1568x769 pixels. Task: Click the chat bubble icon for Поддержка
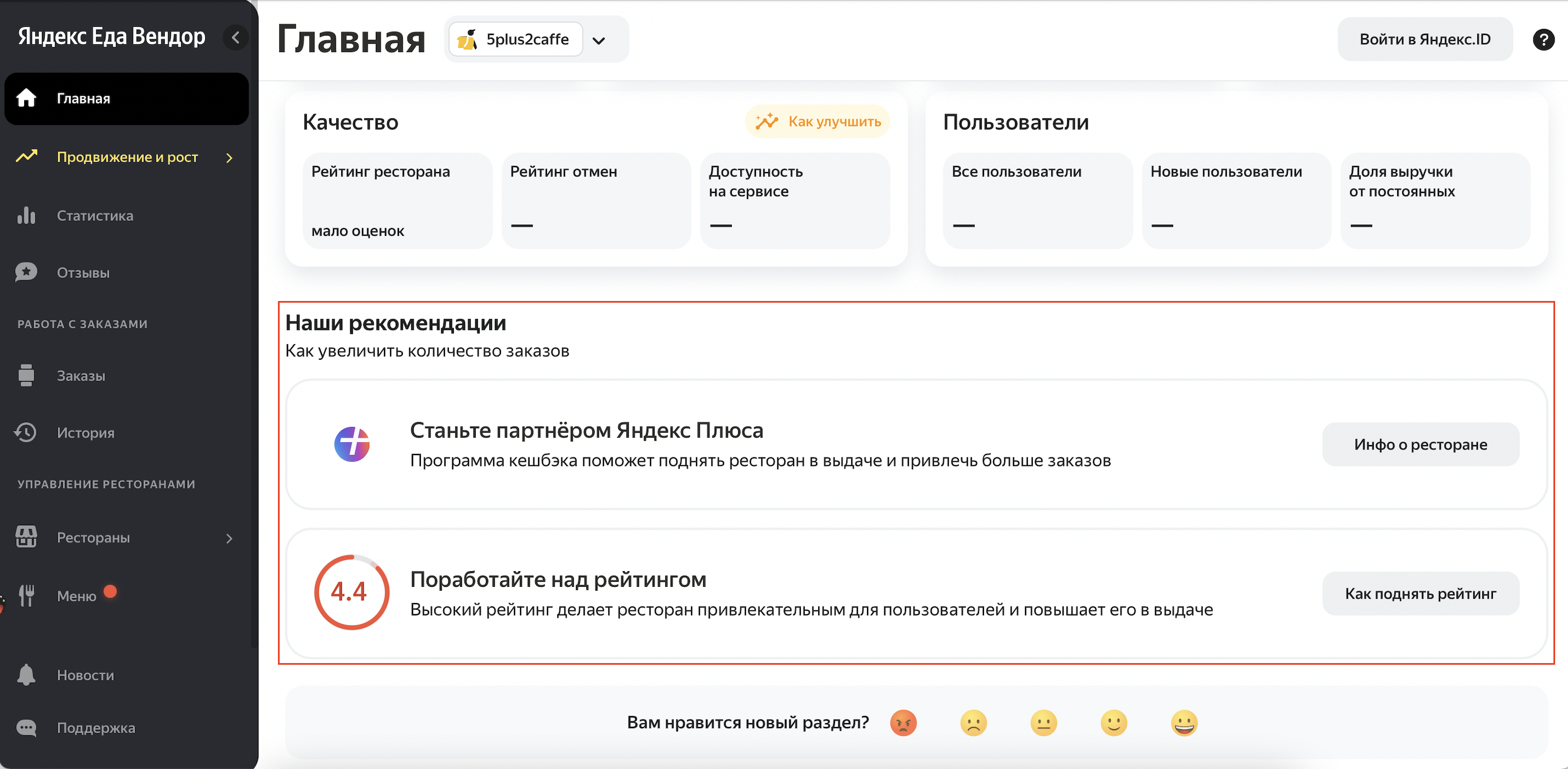(x=26, y=728)
